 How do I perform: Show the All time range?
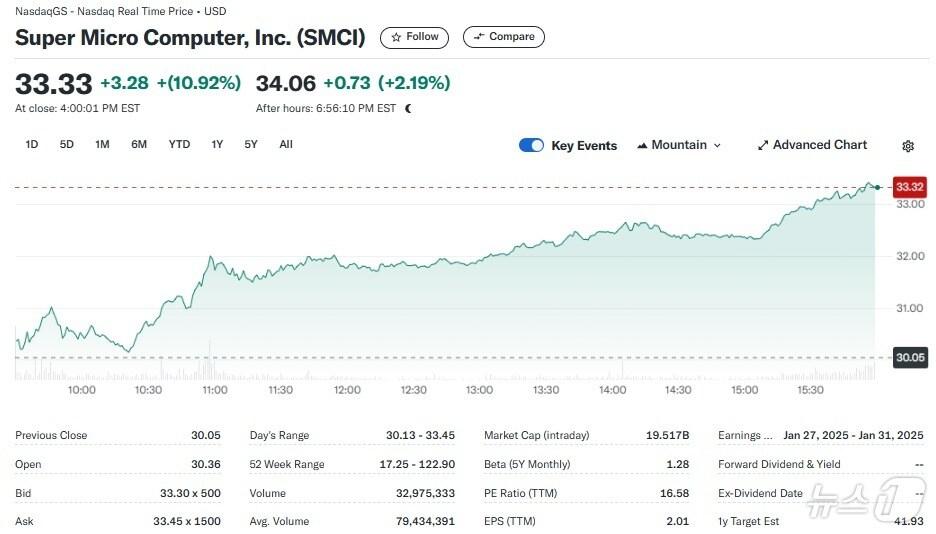pos(286,144)
